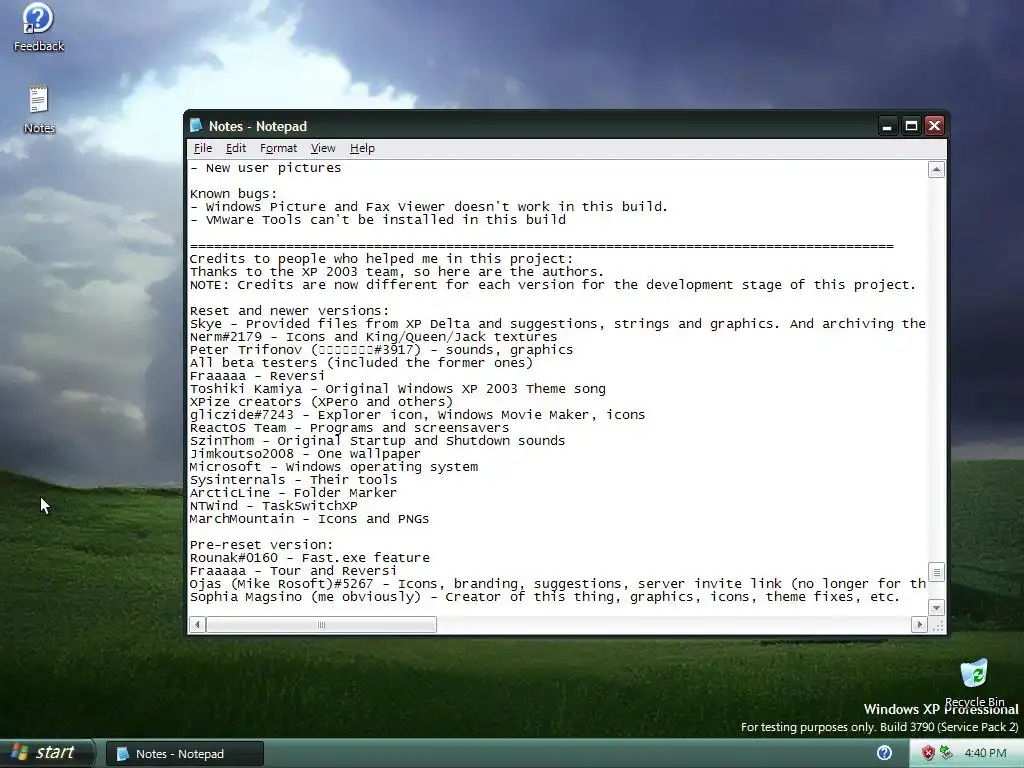1024x768 pixels.
Task: Click the Rounak#0160 Fast.exe line
Action: point(310,558)
